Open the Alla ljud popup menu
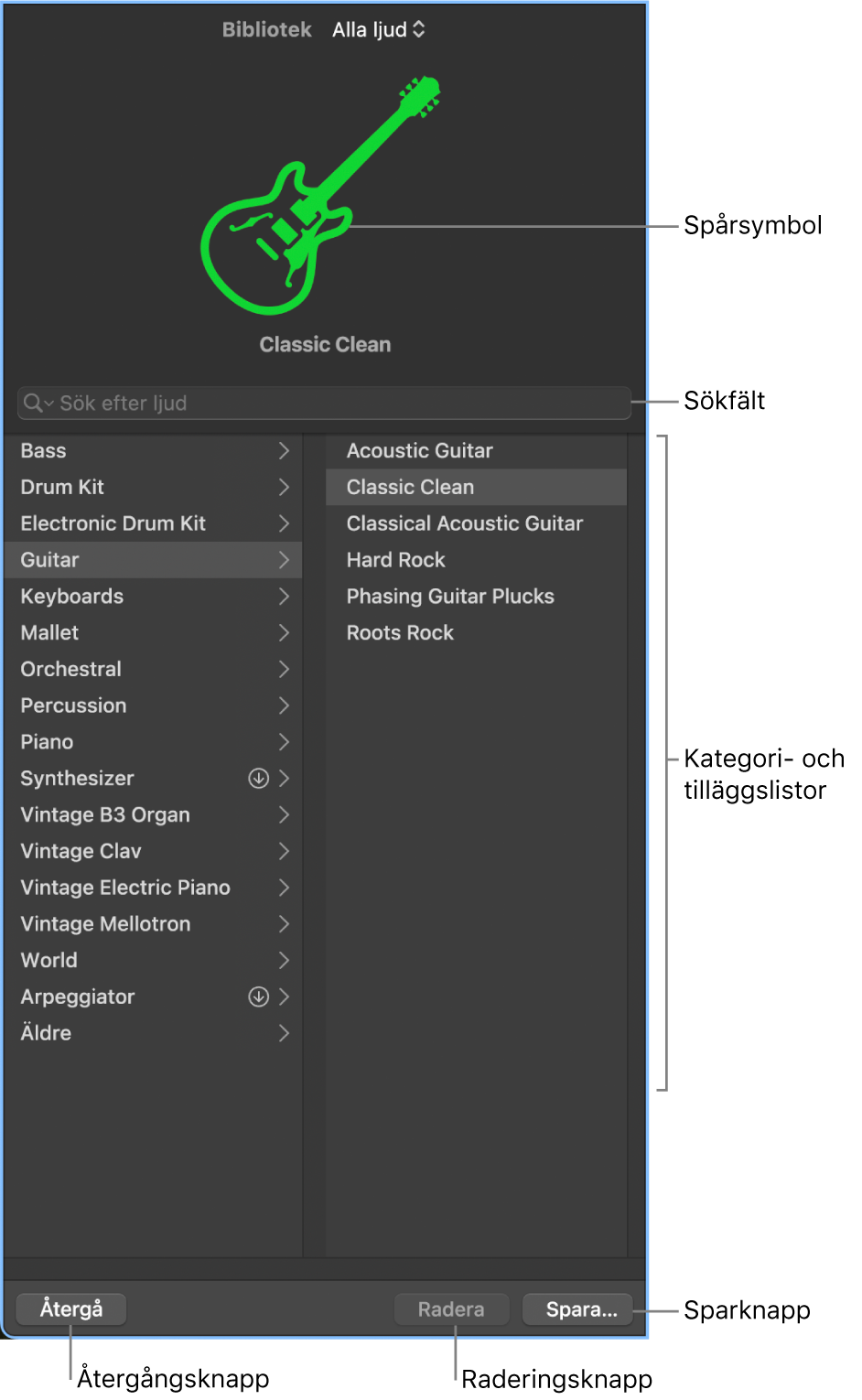Viewport: 862px width, 1400px height. tap(379, 30)
